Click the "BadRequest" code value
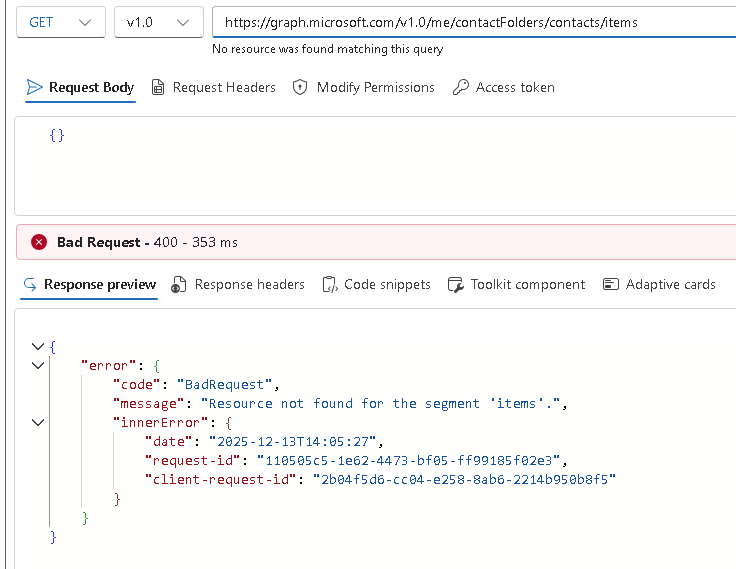736x569 pixels. 224,385
